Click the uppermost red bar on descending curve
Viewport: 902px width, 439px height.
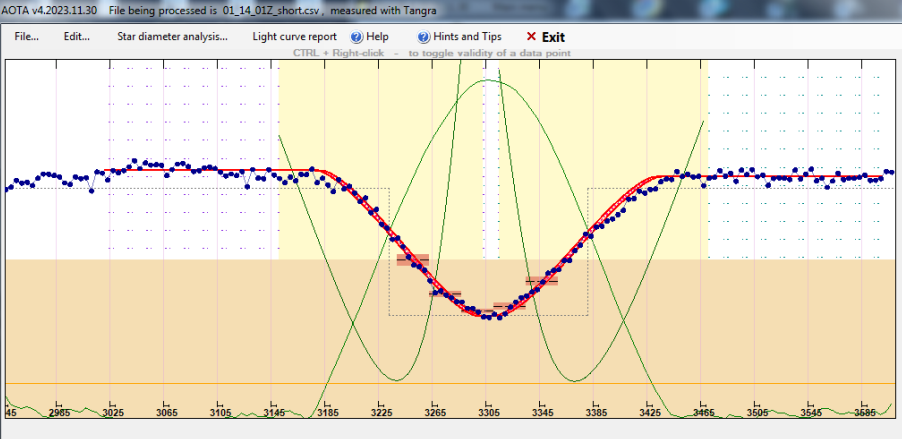click(413, 259)
